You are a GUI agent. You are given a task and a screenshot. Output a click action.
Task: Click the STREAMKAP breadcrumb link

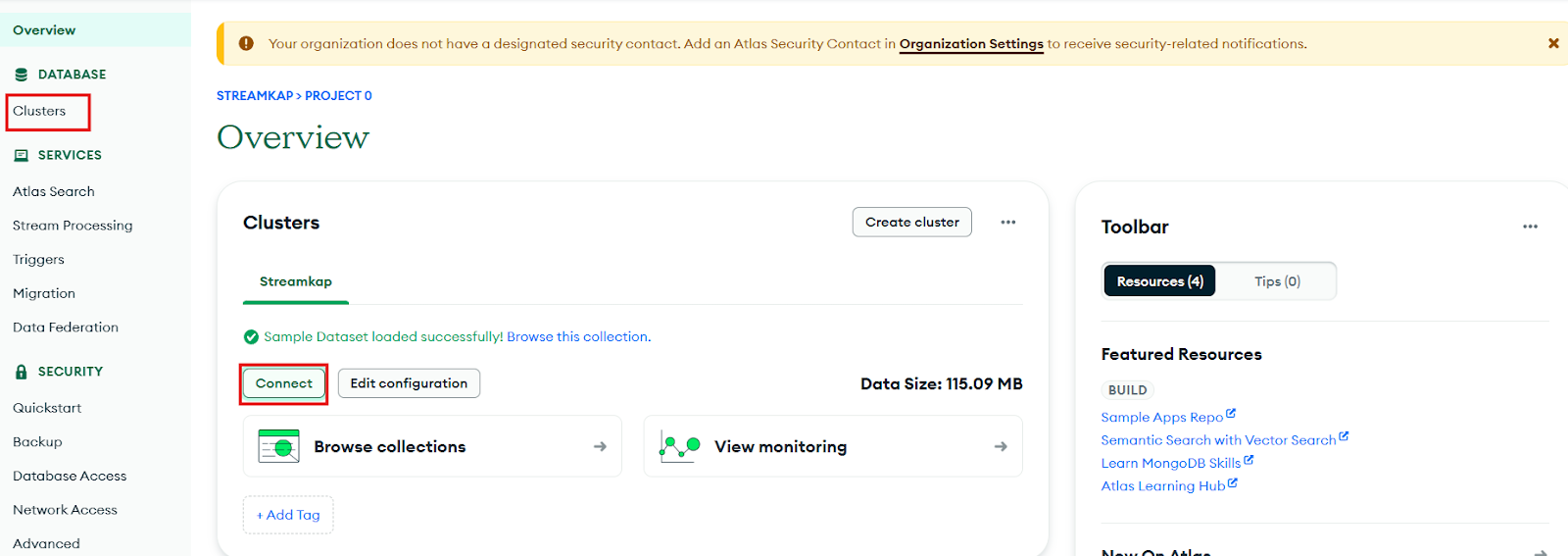(255, 96)
